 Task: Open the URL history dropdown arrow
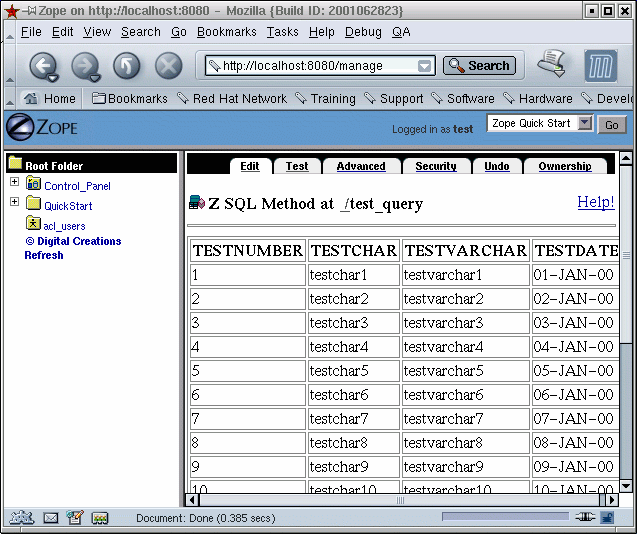pyautogui.click(x=425, y=66)
